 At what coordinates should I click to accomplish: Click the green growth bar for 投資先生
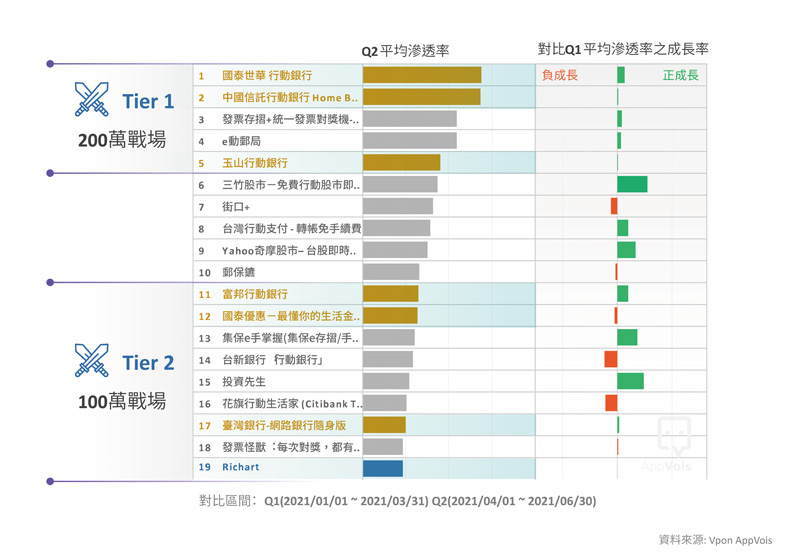pos(630,381)
